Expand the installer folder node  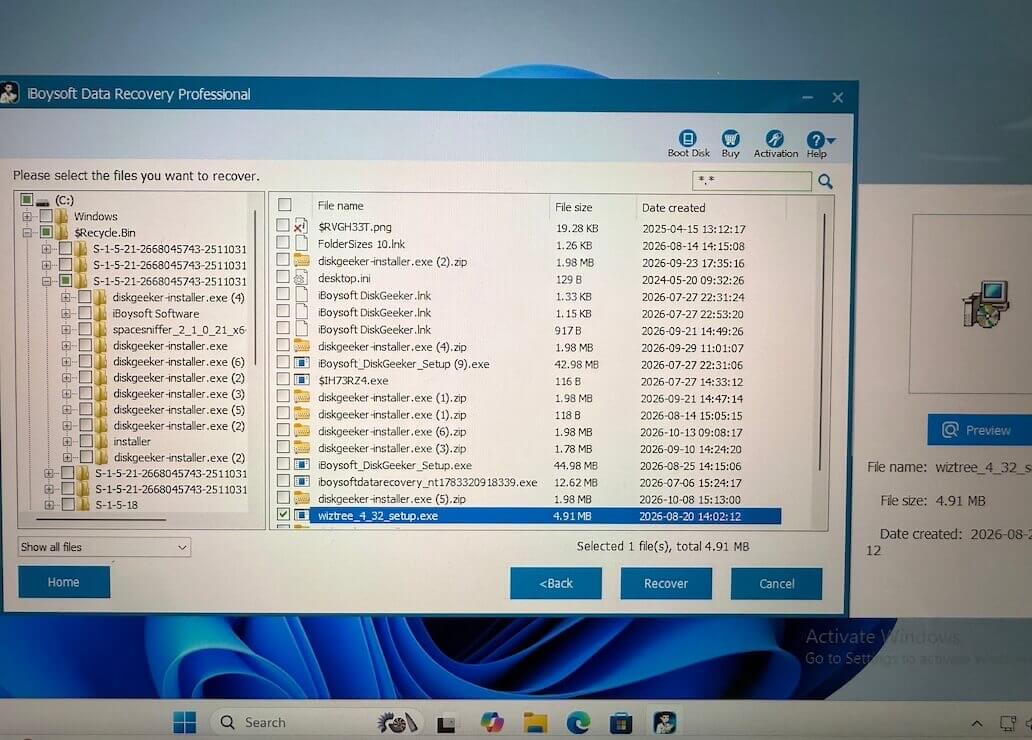pyautogui.click(x=67, y=441)
